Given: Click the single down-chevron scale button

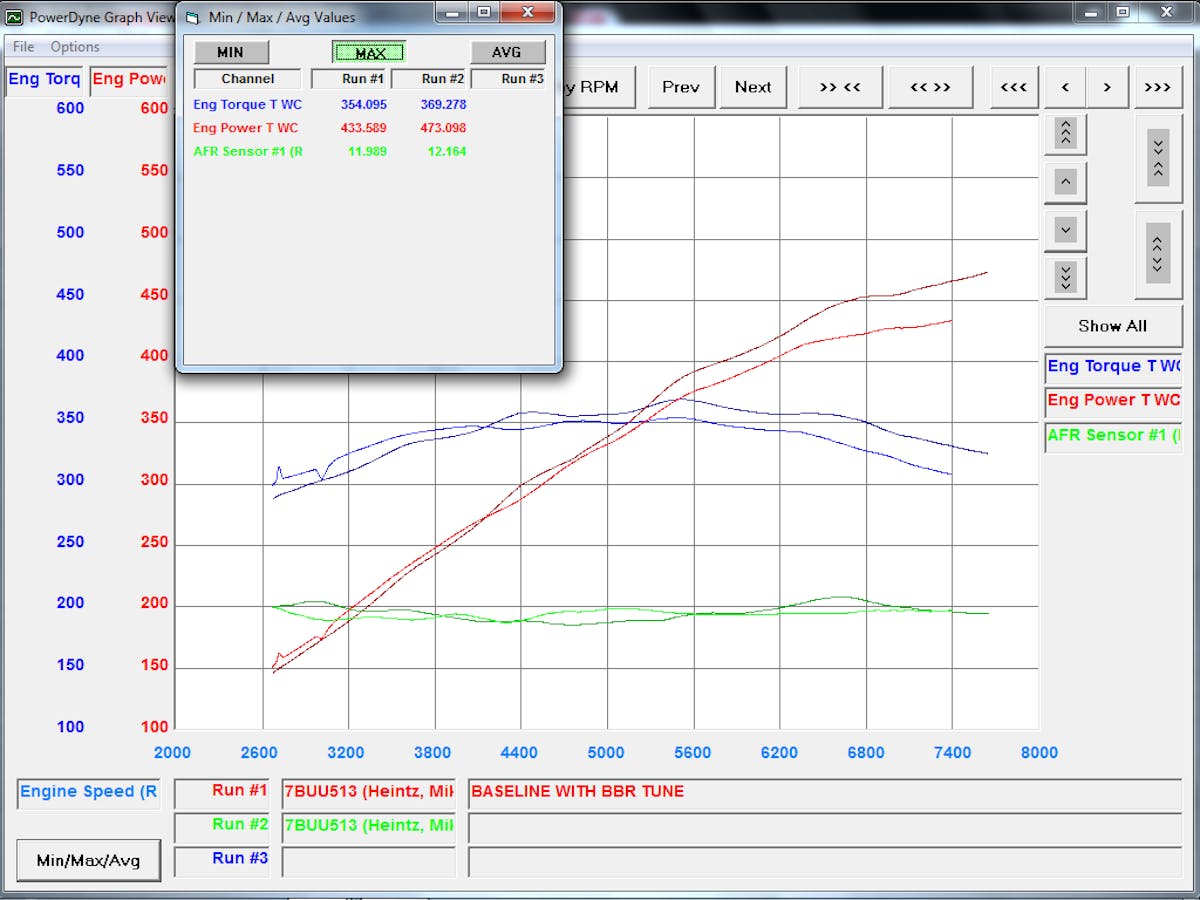Looking at the screenshot, I should click(1065, 231).
